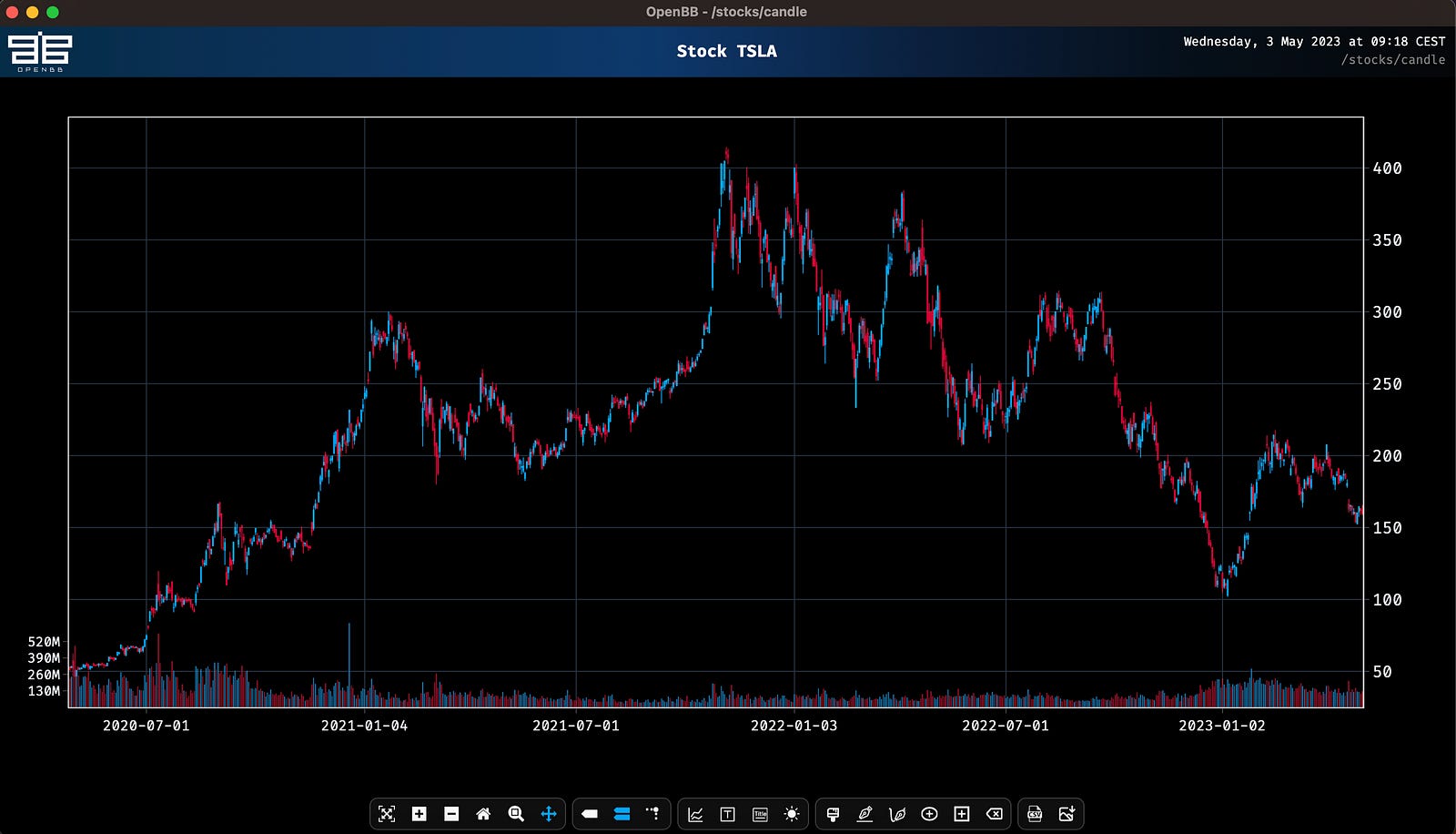Export data with the CSV icon

point(1035,814)
